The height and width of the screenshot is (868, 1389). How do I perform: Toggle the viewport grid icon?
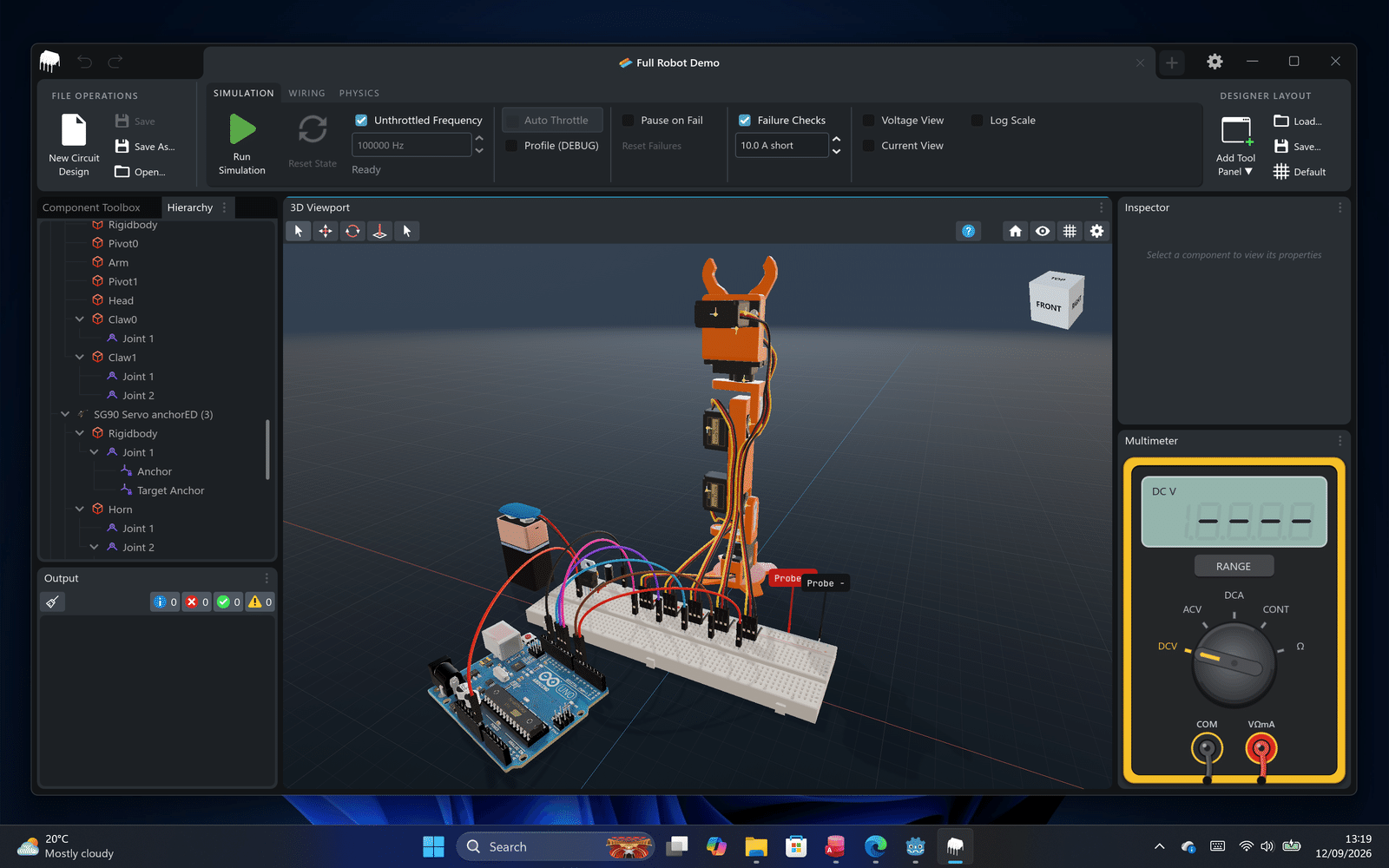[x=1070, y=231]
